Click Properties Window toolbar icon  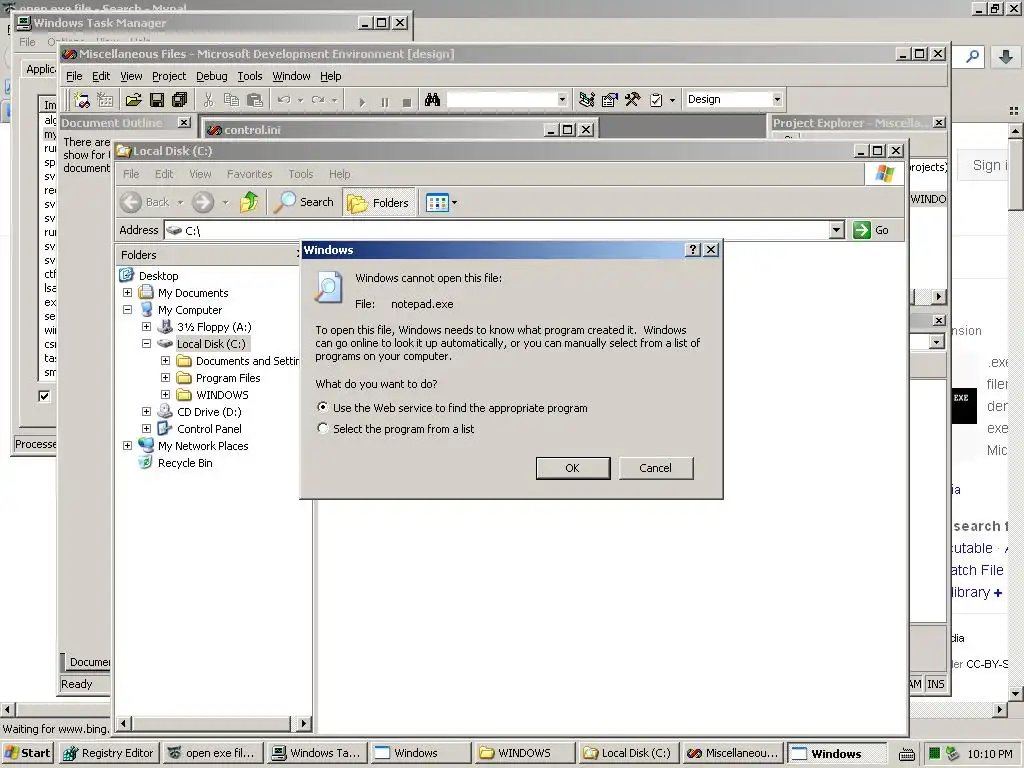[609, 100]
